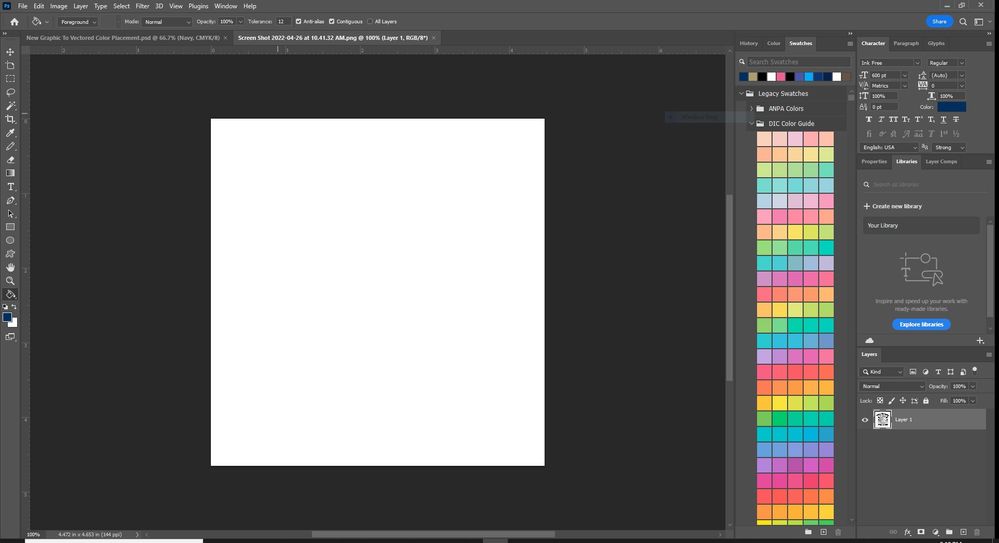
Task: Toggle the Anti-alias checkbox
Action: coord(298,22)
